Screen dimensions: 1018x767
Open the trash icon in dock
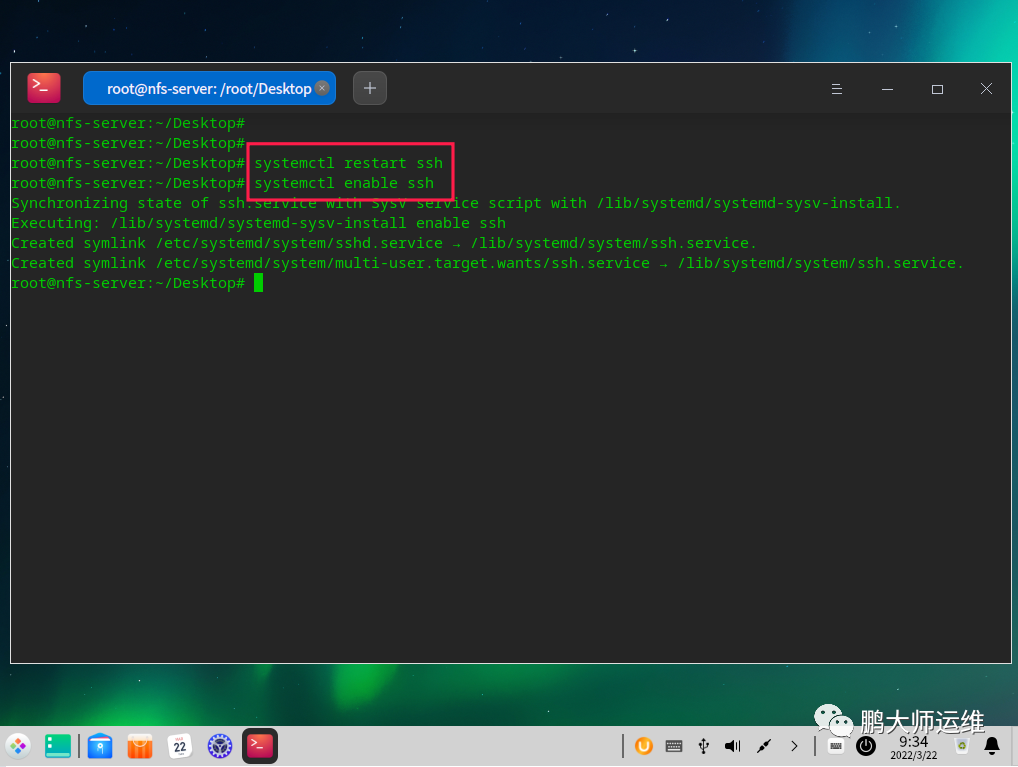pyautogui.click(x=962, y=746)
